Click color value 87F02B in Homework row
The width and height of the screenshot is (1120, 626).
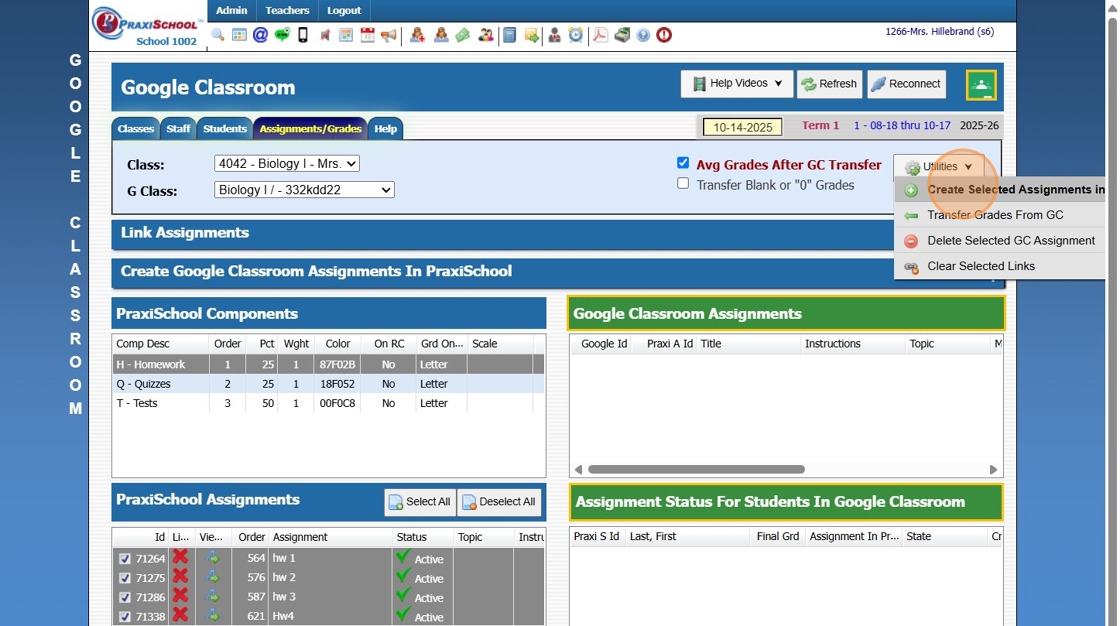tap(337, 364)
